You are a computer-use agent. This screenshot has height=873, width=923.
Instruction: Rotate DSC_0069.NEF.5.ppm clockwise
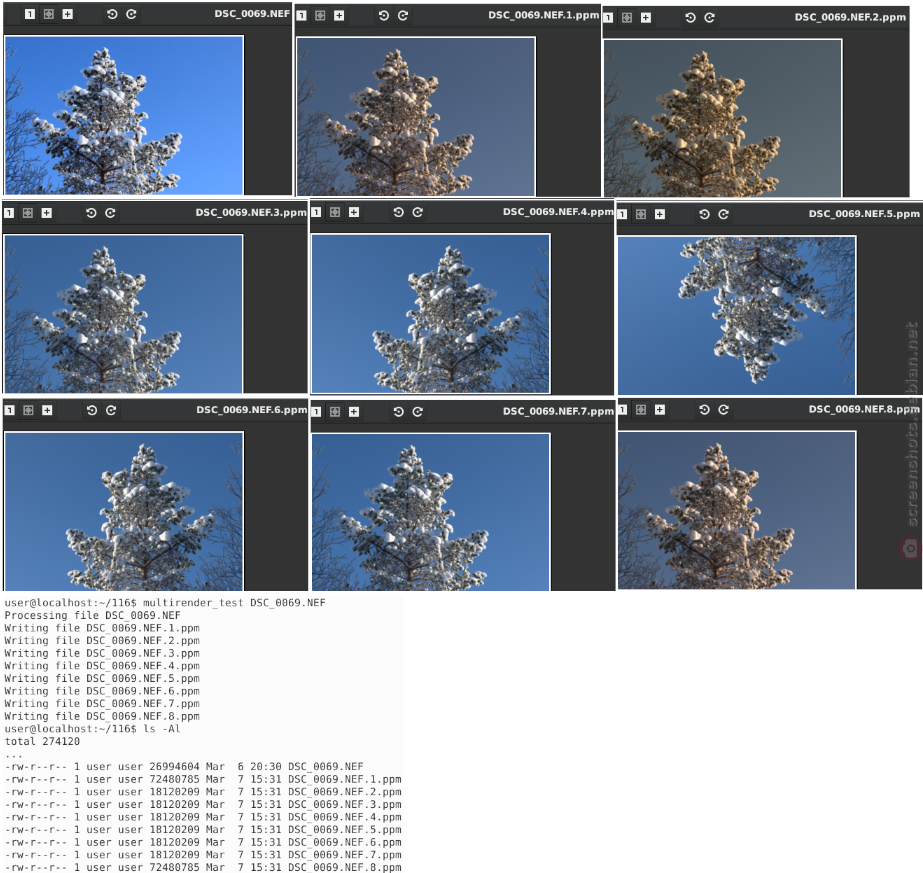[723, 214]
